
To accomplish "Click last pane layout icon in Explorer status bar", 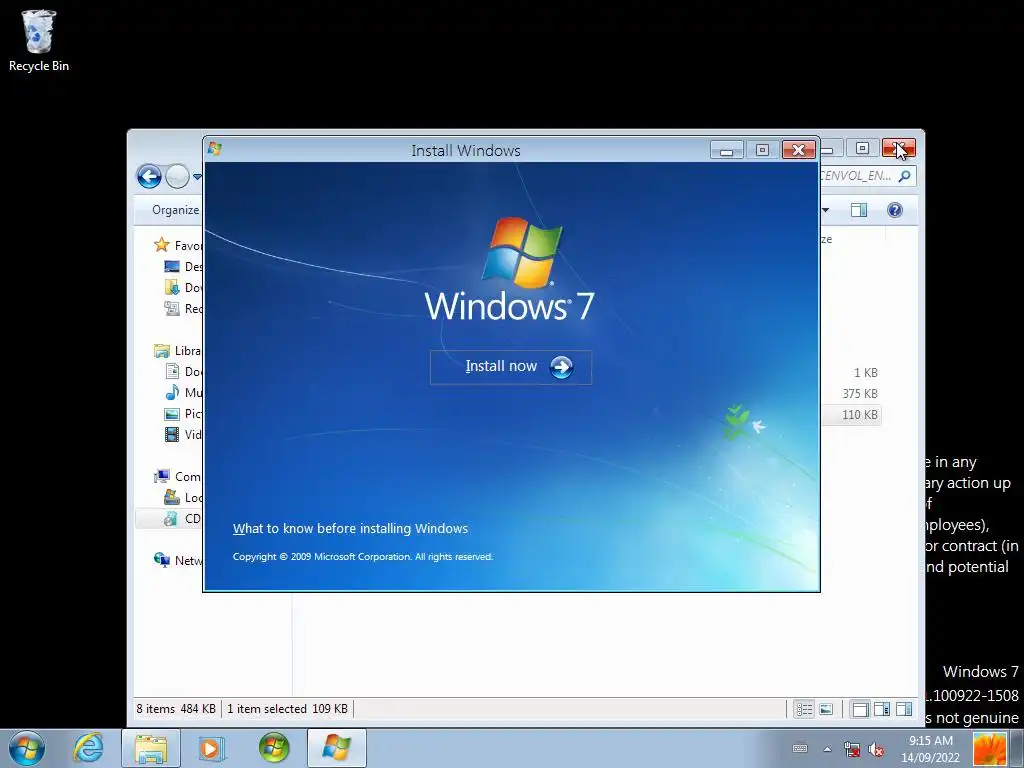I will 904,709.
